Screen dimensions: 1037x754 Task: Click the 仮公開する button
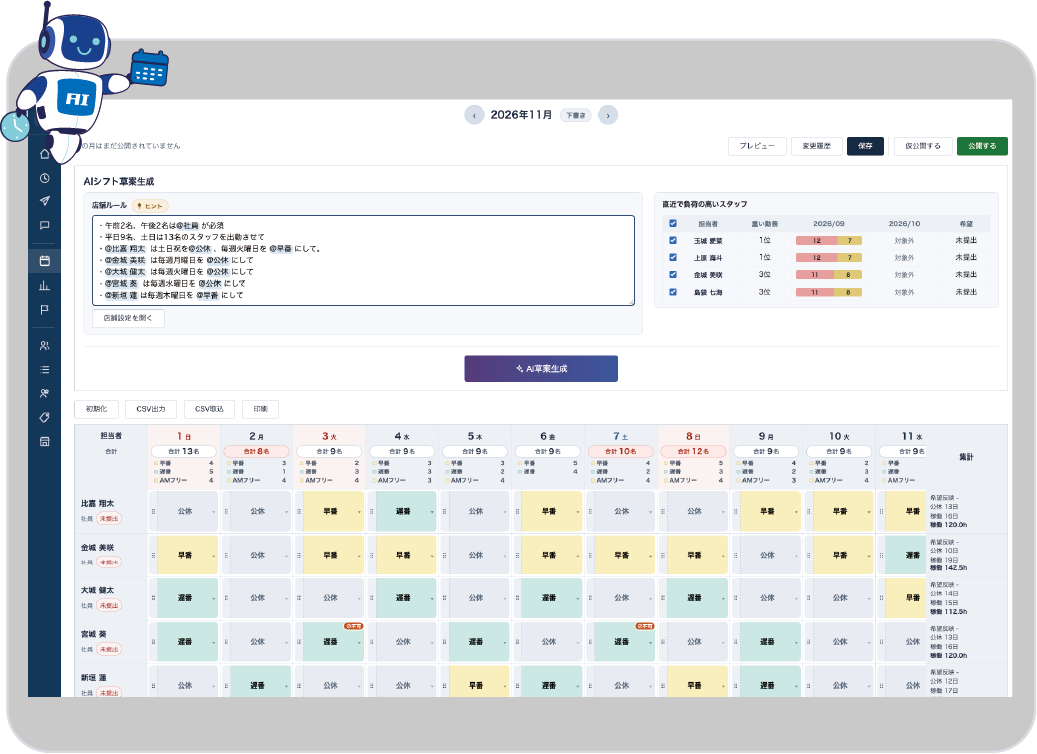point(923,146)
